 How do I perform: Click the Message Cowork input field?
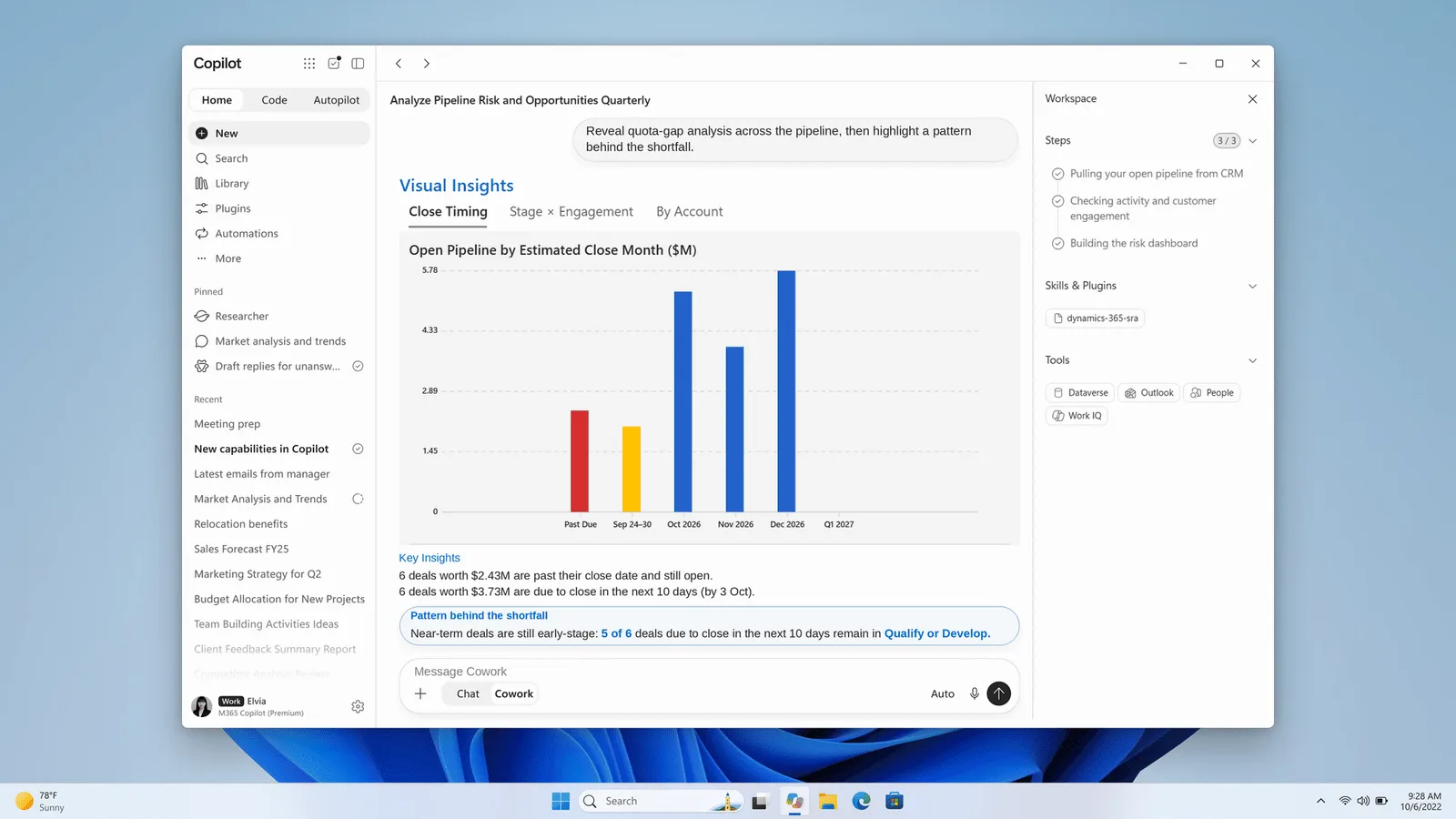710,672
